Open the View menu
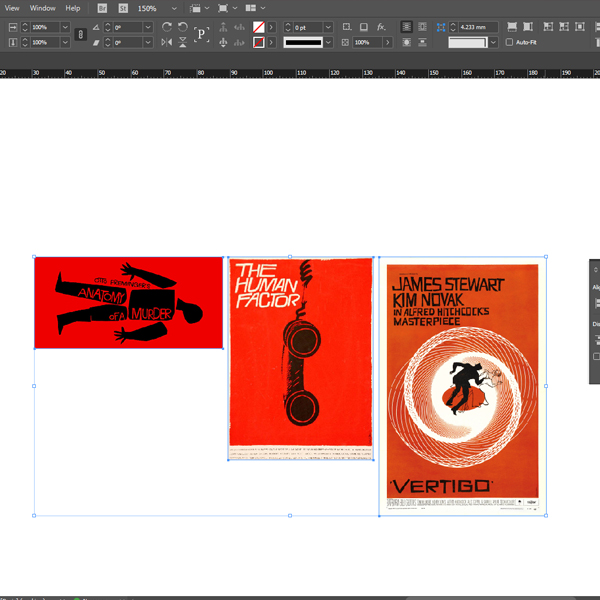 point(12,8)
